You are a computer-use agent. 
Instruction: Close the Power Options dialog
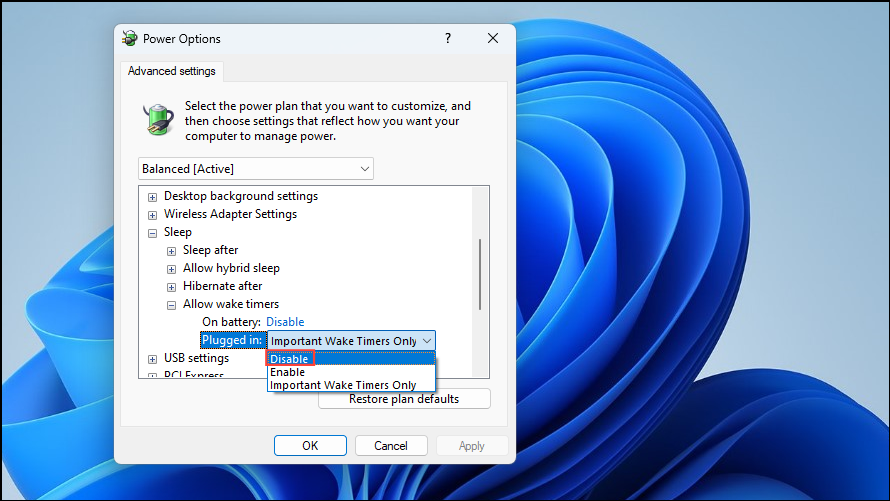pos(493,38)
